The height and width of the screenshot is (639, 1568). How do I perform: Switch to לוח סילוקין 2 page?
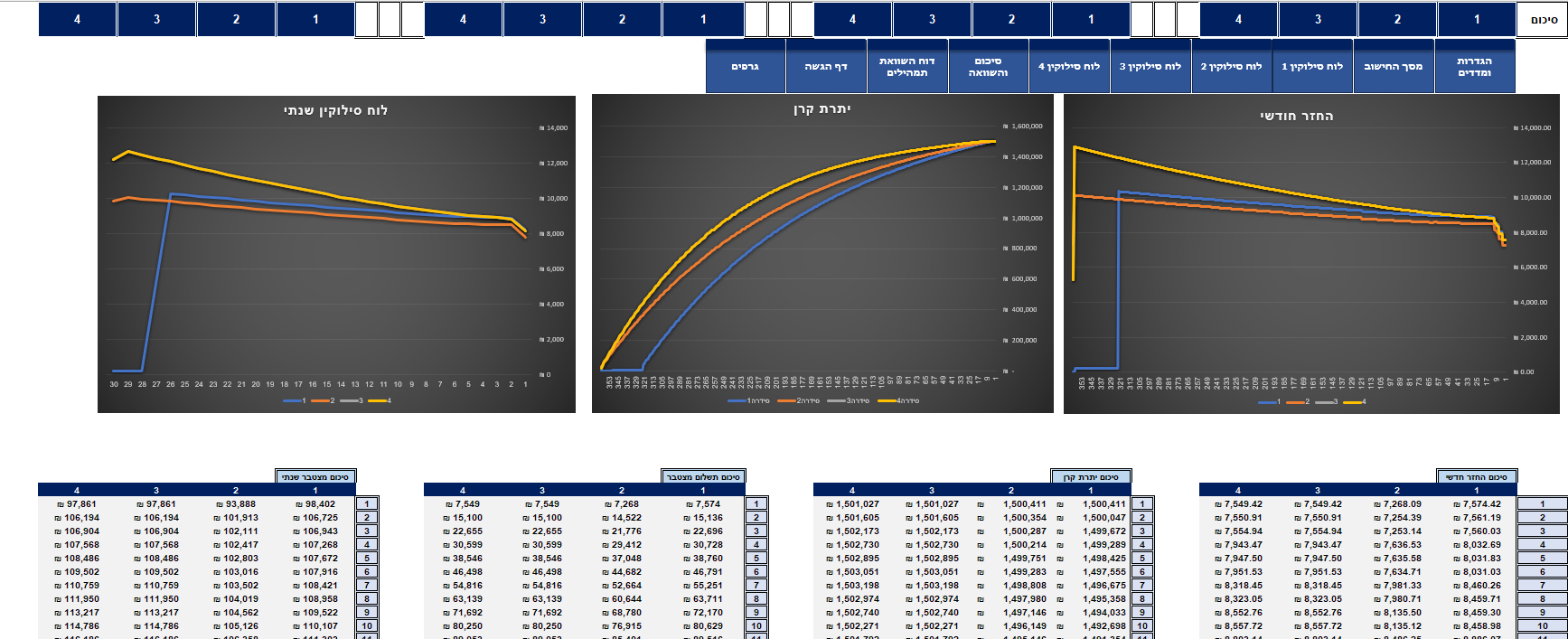pyautogui.click(x=1231, y=67)
